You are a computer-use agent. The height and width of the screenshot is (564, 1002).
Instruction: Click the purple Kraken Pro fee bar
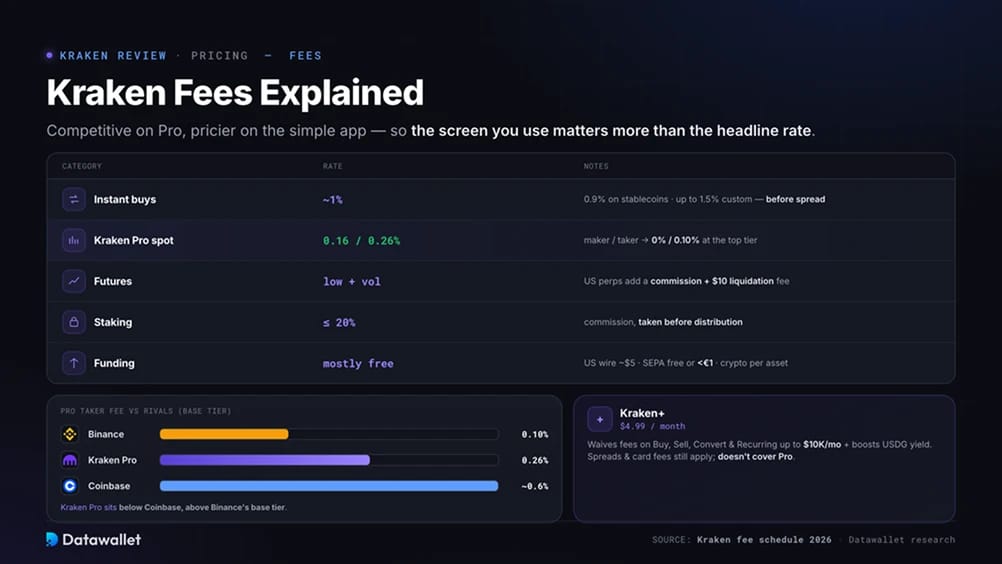click(x=265, y=460)
